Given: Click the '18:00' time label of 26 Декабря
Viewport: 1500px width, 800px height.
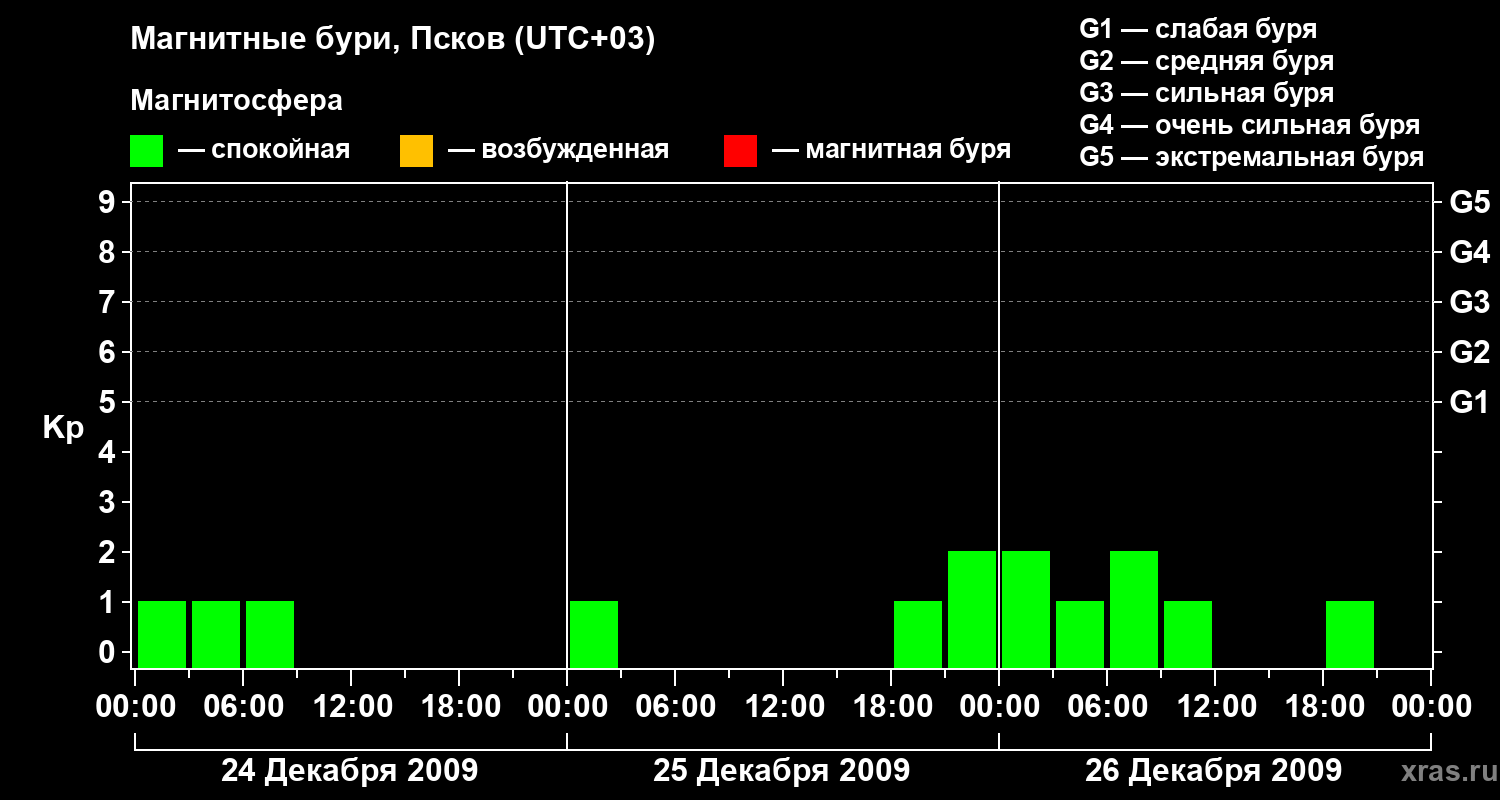Looking at the screenshot, I should pos(1323,707).
